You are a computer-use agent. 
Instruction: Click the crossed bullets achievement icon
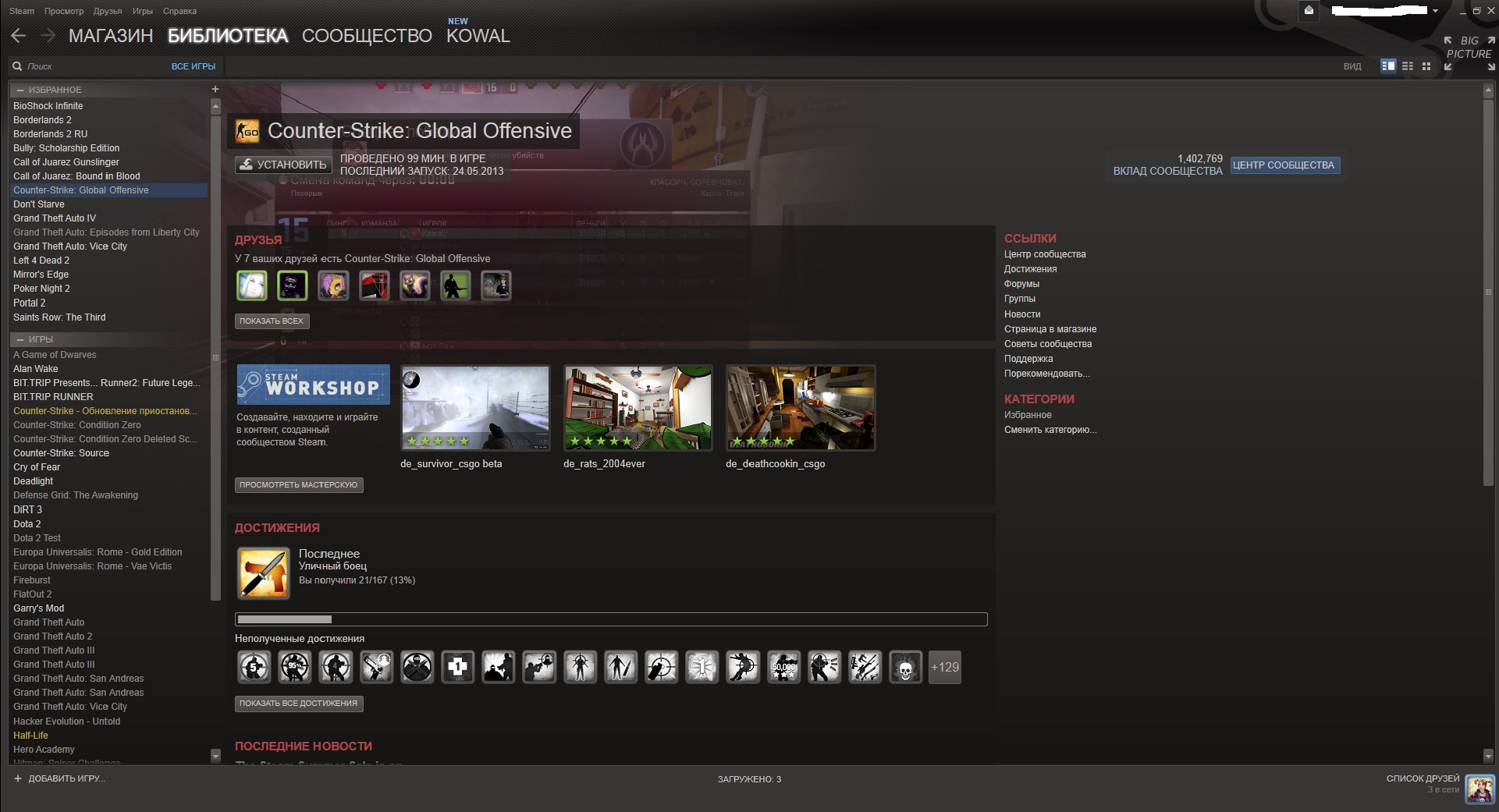click(417, 668)
